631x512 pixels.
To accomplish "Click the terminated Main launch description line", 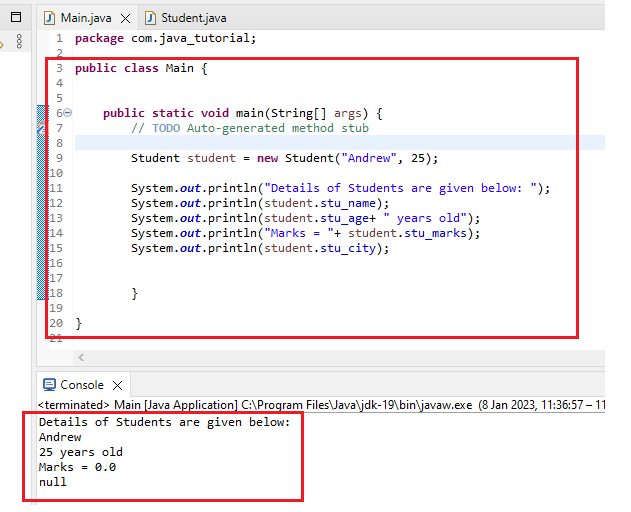I will coord(321,405).
